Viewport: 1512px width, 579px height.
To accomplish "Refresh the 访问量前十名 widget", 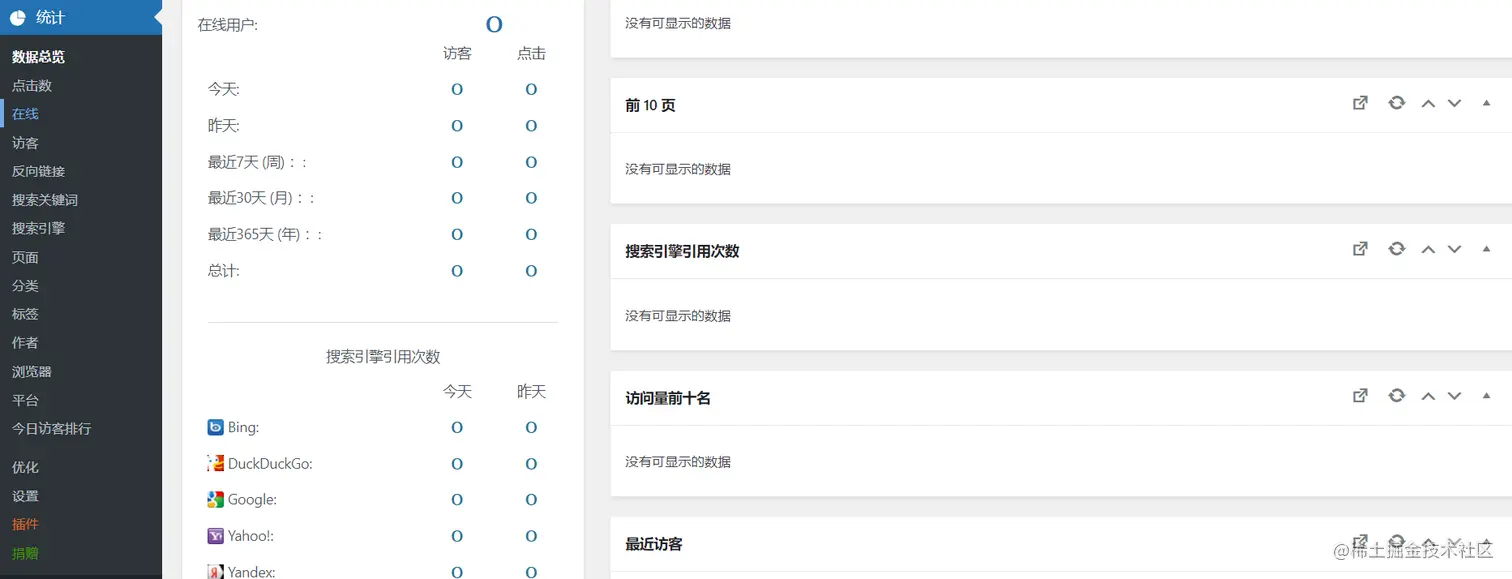I will pos(1397,396).
